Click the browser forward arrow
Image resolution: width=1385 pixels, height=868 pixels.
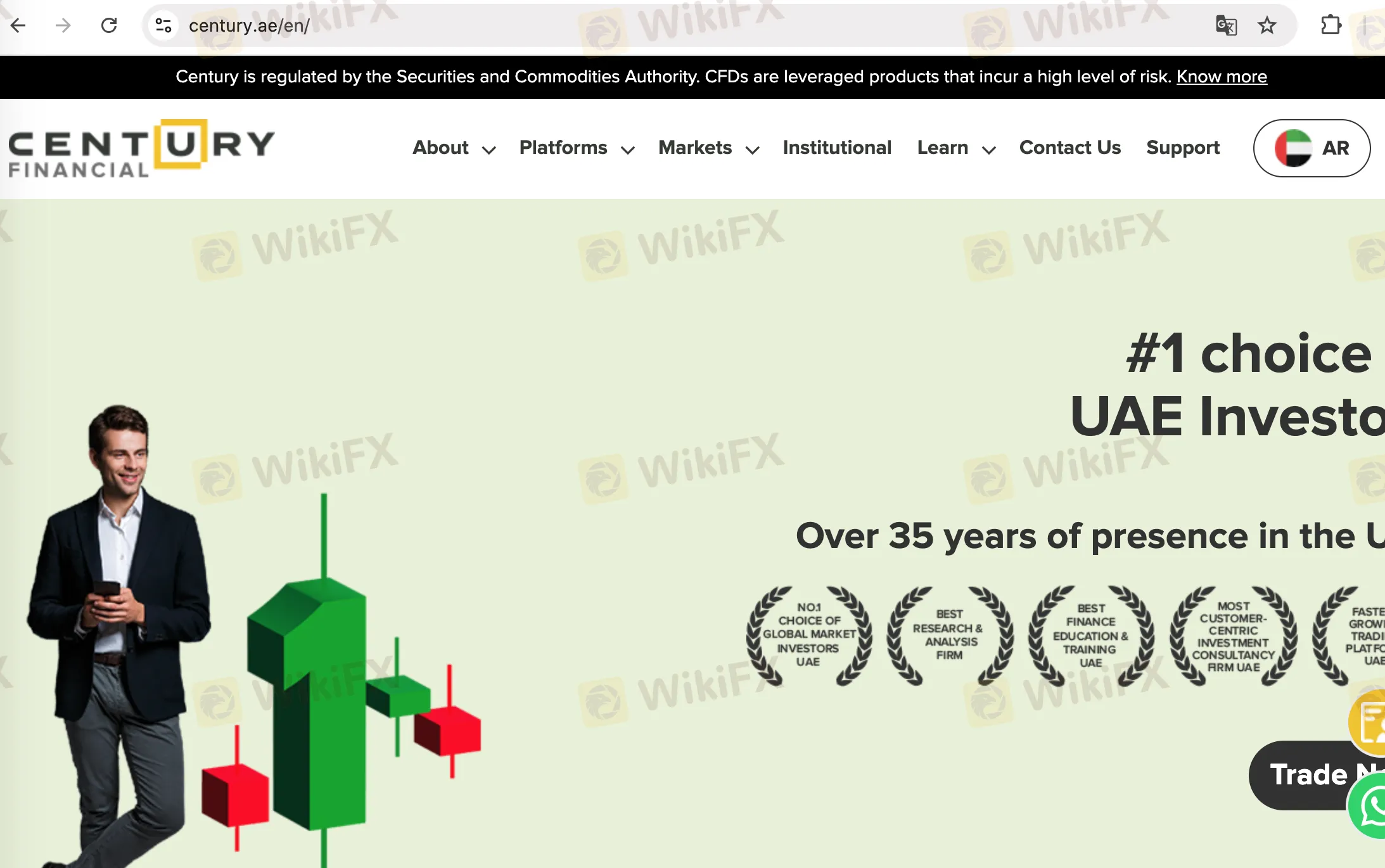[x=63, y=25]
